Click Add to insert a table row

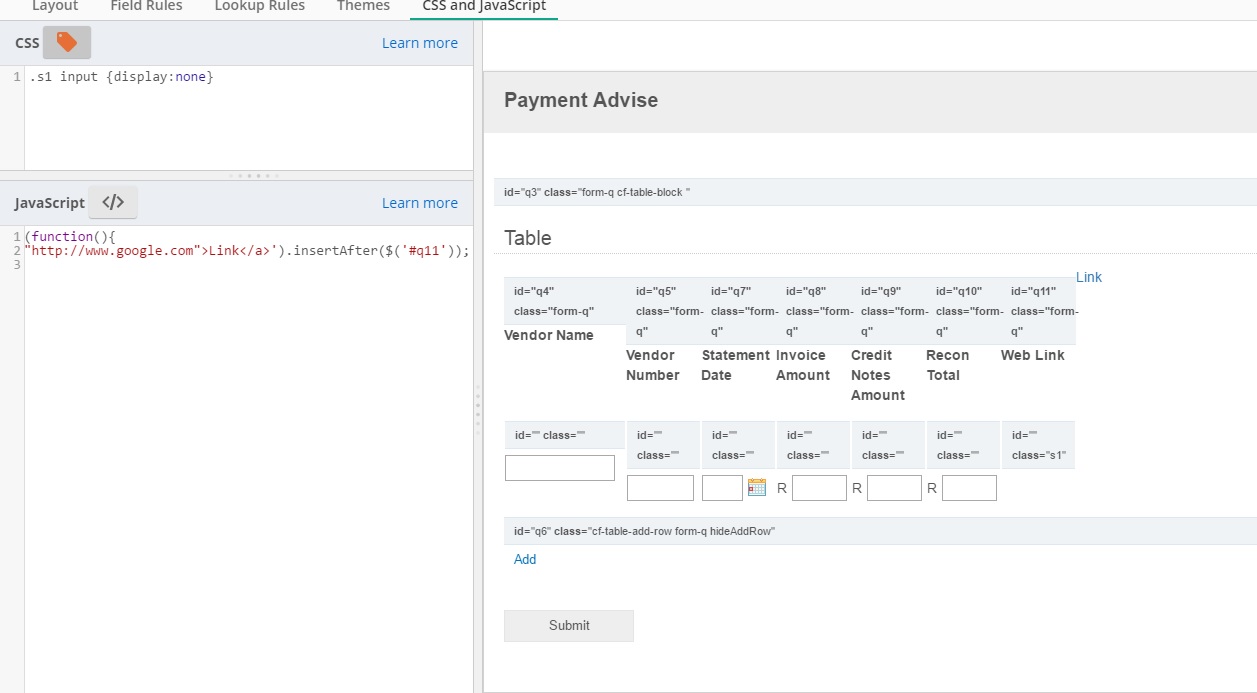(x=525, y=559)
